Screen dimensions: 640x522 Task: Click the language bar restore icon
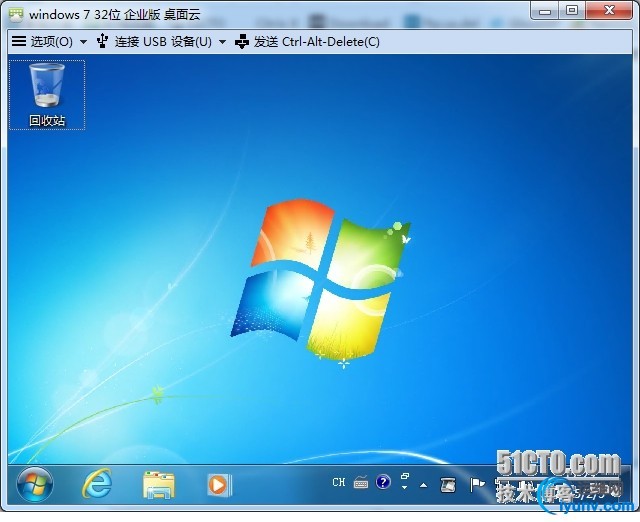click(404, 476)
